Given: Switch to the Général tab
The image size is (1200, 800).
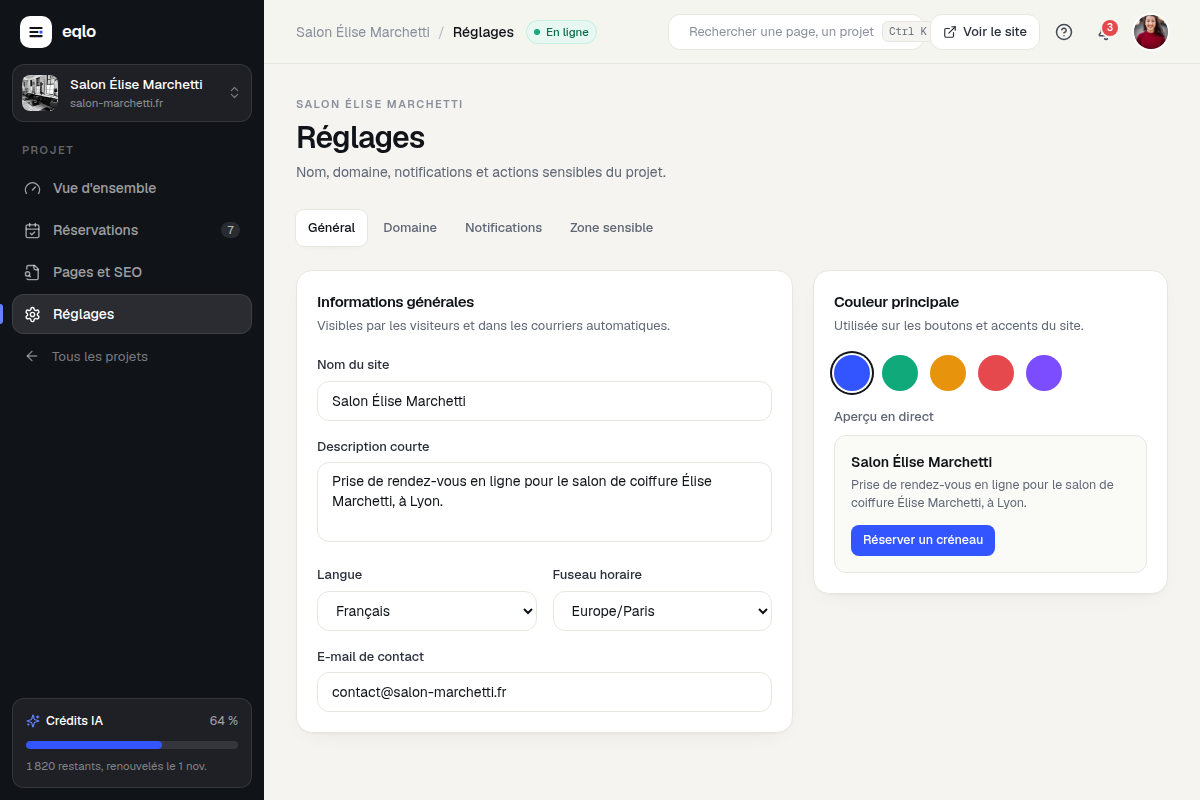Looking at the screenshot, I should pos(331,228).
